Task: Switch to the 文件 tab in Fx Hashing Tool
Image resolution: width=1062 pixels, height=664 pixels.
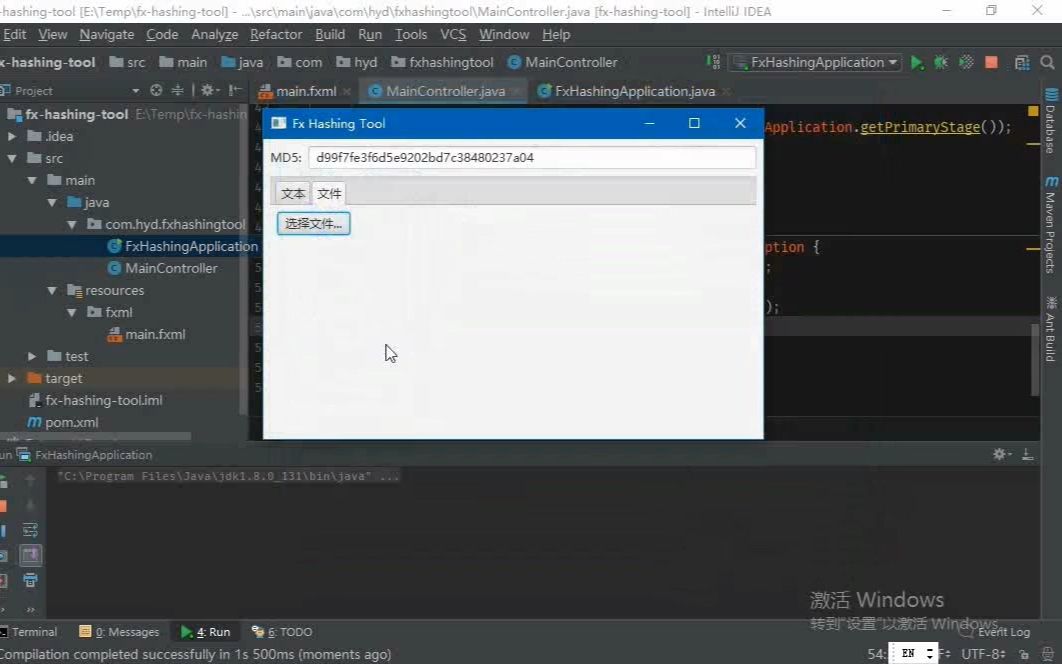Action: [x=329, y=192]
